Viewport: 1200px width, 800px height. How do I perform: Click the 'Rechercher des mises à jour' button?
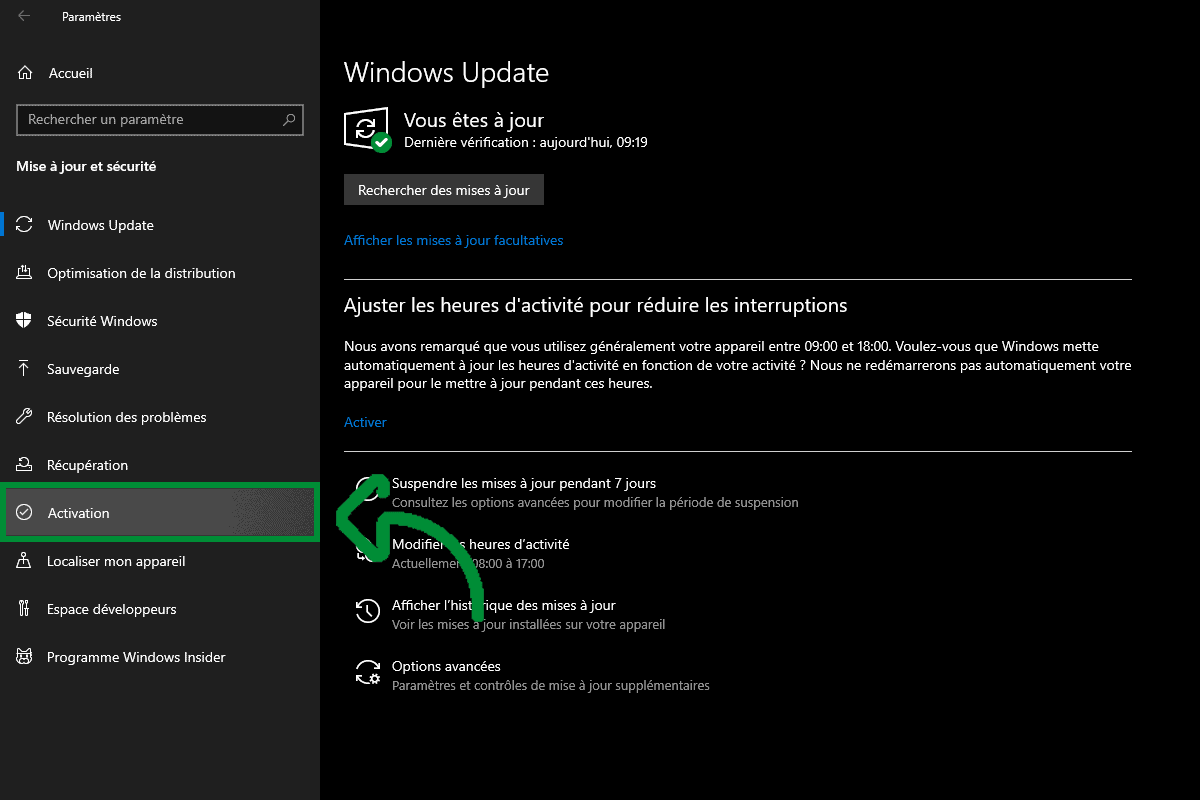click(x=444, y=190)
